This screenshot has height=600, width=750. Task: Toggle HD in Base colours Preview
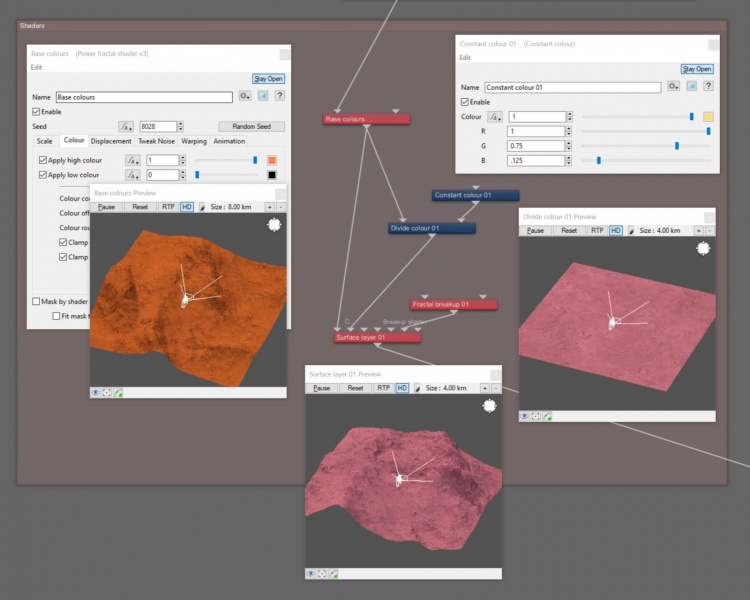coord(187,207)
